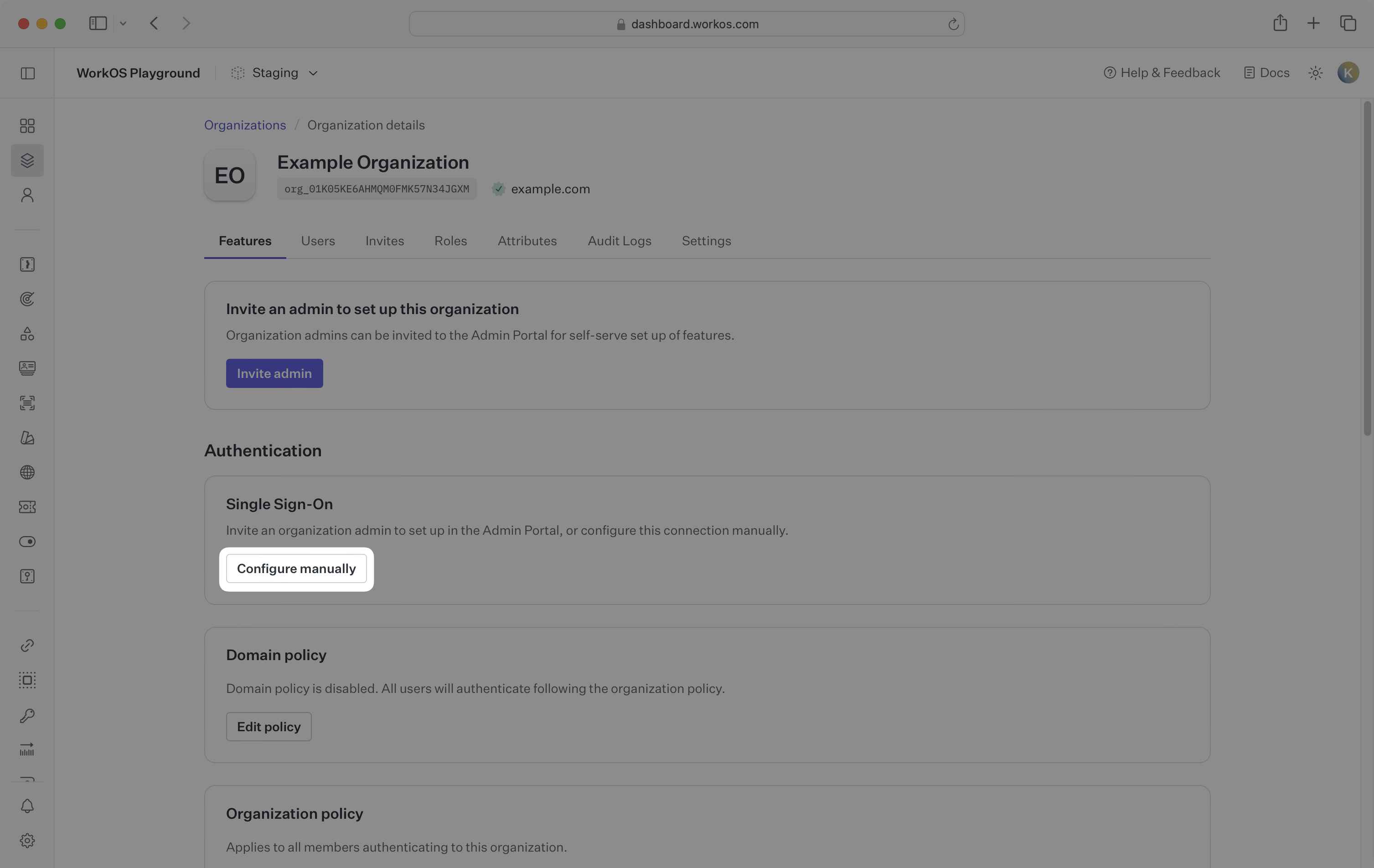Open the Domains globe icon
1374x868 pixels.
tap(27, 472)
